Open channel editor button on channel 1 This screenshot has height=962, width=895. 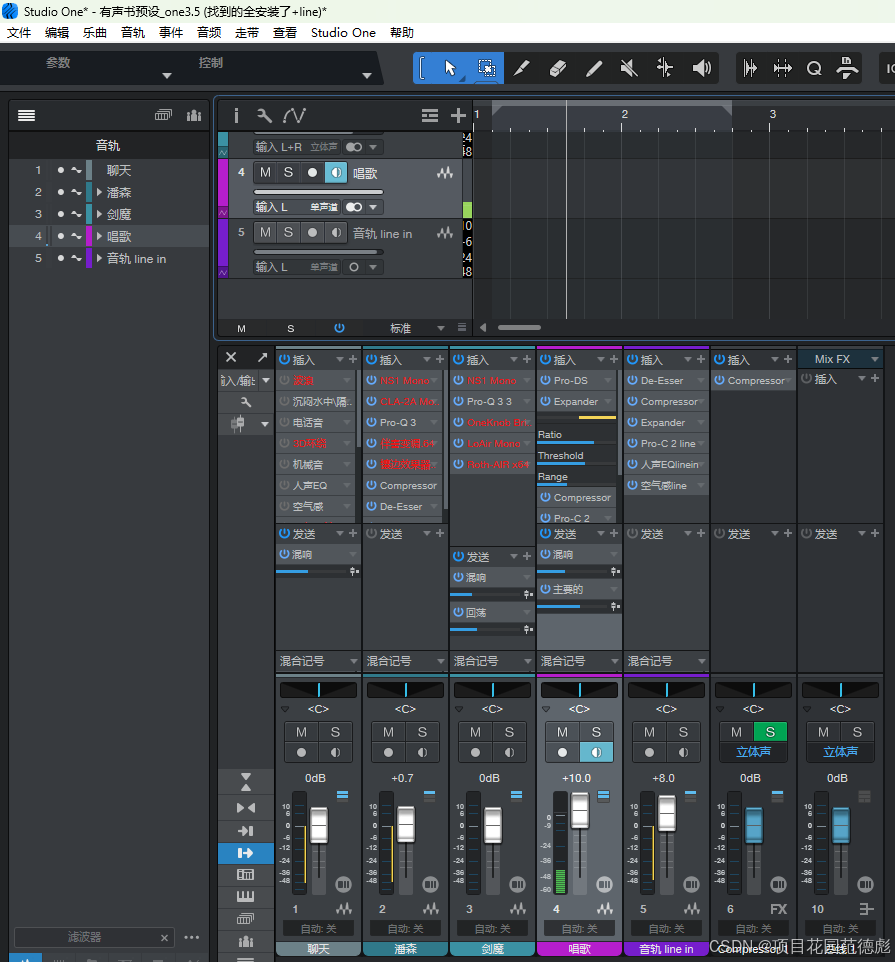(x=344, y=884)
